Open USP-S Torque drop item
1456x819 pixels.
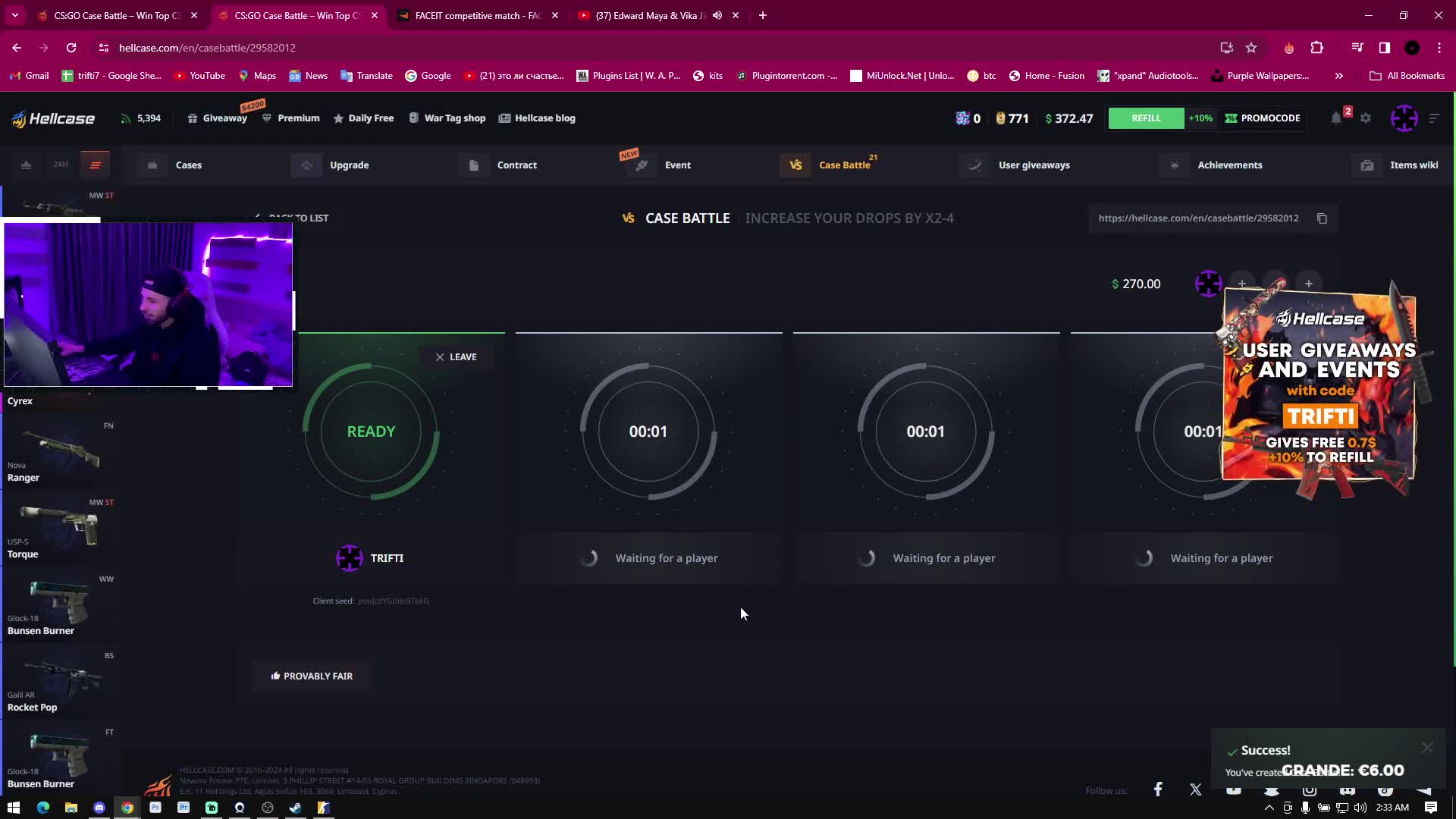59,529
